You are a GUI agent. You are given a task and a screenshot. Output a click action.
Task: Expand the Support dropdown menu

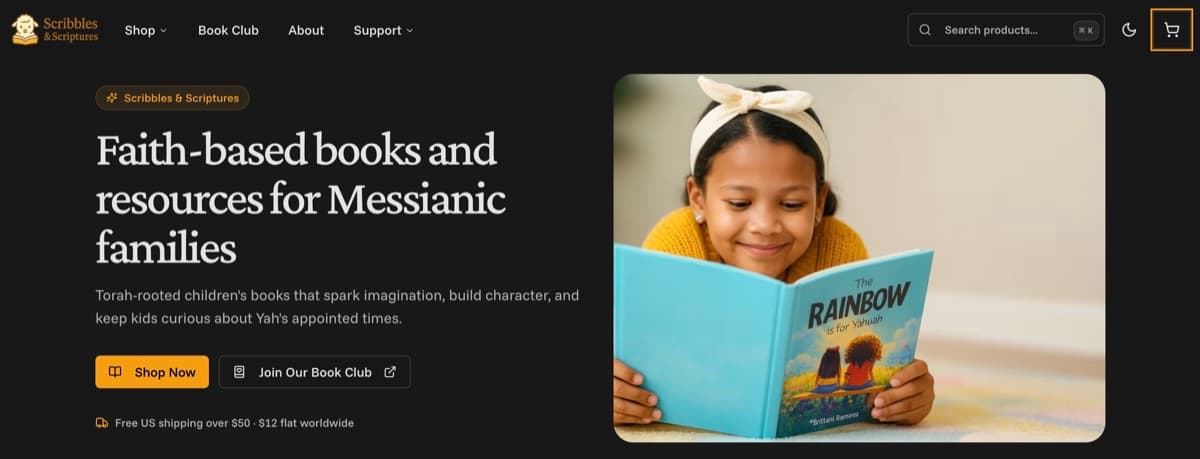[383, 30]
